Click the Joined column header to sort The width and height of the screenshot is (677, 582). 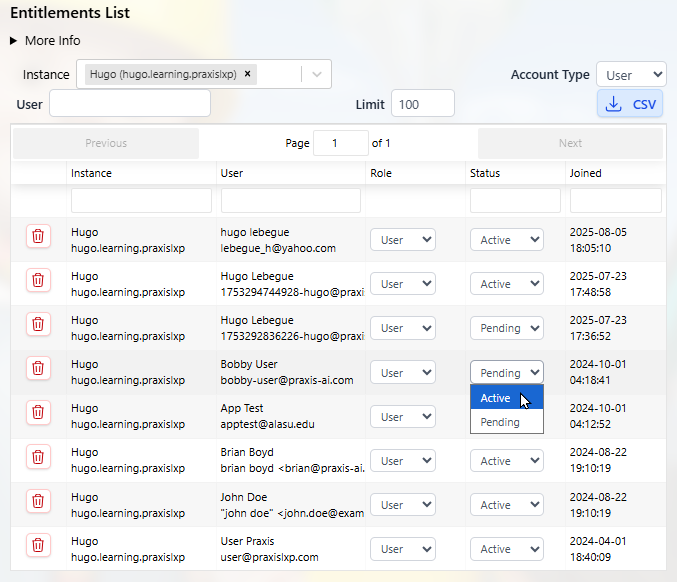click(586, 173)
